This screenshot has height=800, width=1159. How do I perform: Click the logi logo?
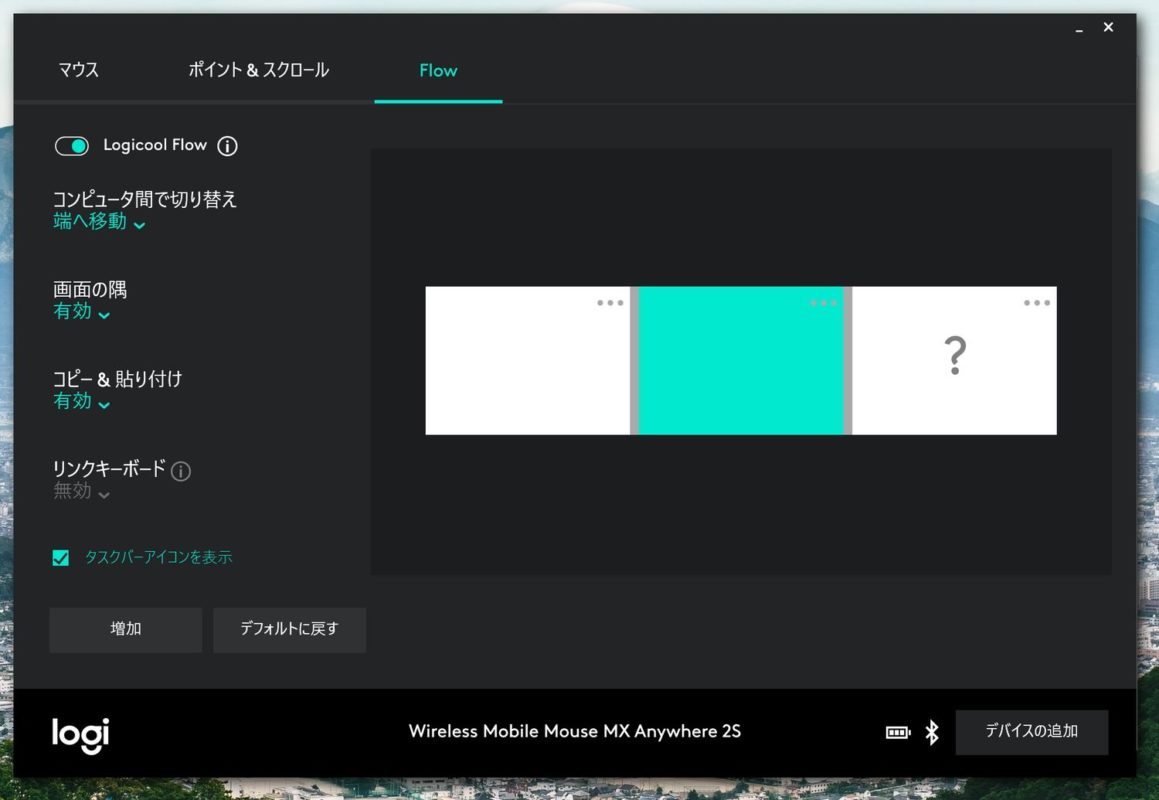point(81,735)
